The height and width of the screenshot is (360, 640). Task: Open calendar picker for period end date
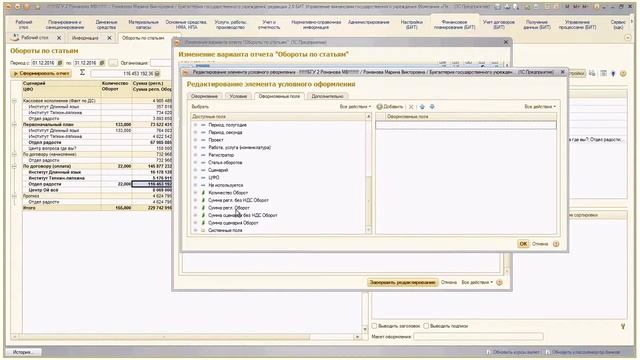[102, 63]
